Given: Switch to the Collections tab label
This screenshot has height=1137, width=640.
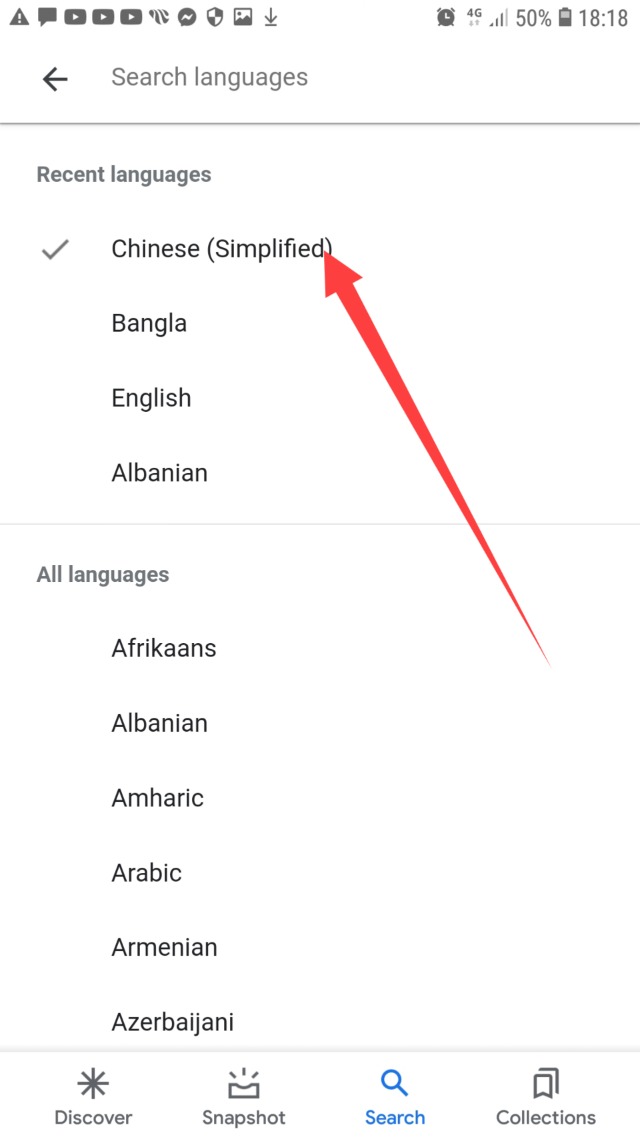Looking at the screenshot, I should point(545,1117).
